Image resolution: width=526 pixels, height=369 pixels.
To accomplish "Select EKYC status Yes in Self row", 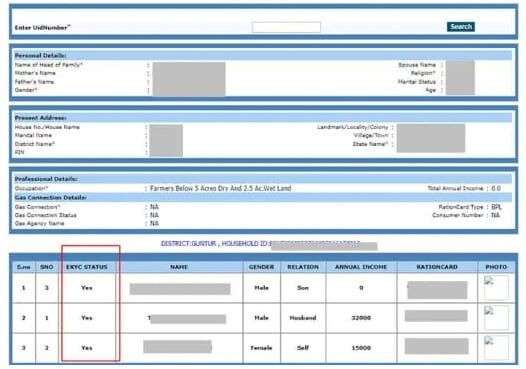I will [x=87, y=348].
